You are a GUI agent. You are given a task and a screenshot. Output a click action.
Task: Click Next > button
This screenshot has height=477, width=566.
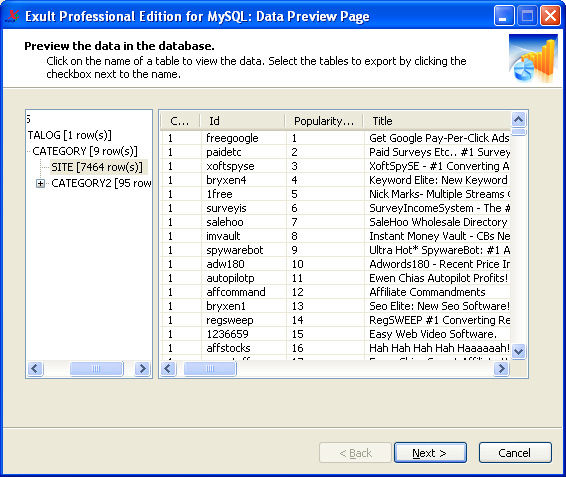pyautogui.click(x=430, y=453)
